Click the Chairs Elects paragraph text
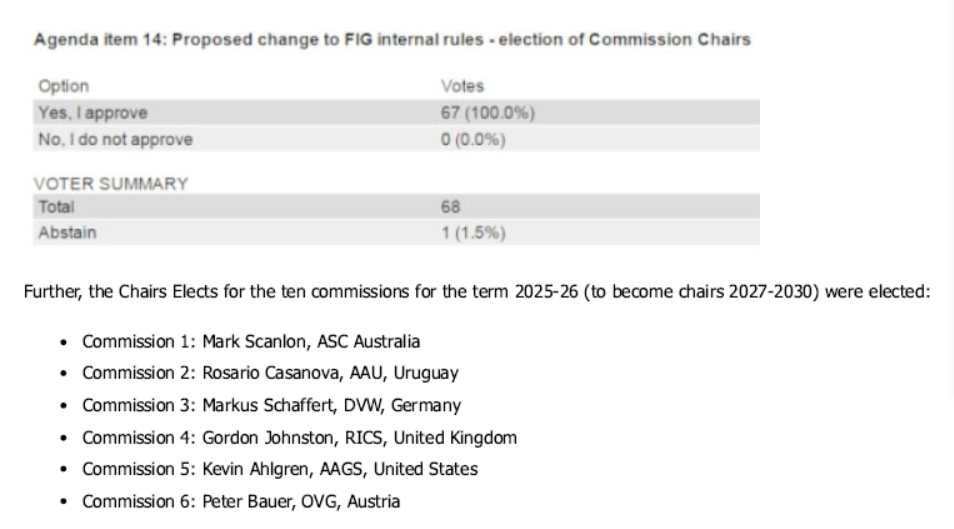 (475, 294)
